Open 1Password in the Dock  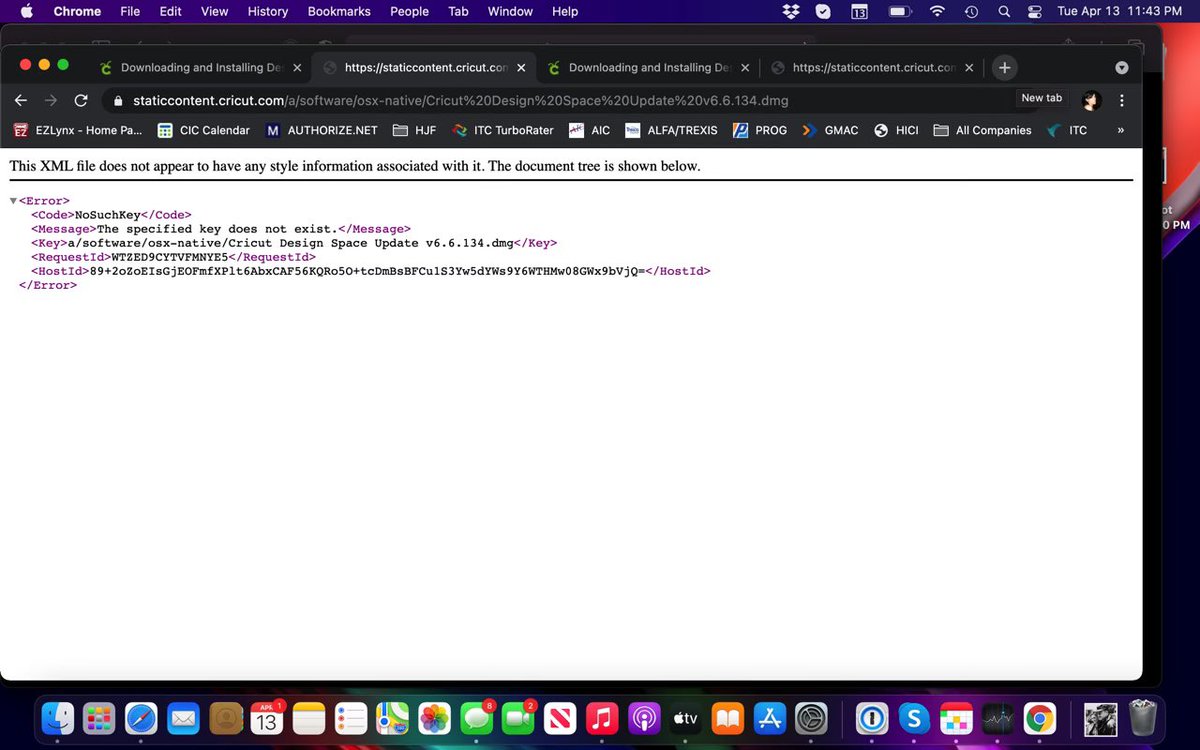click(x=872, y=718)
